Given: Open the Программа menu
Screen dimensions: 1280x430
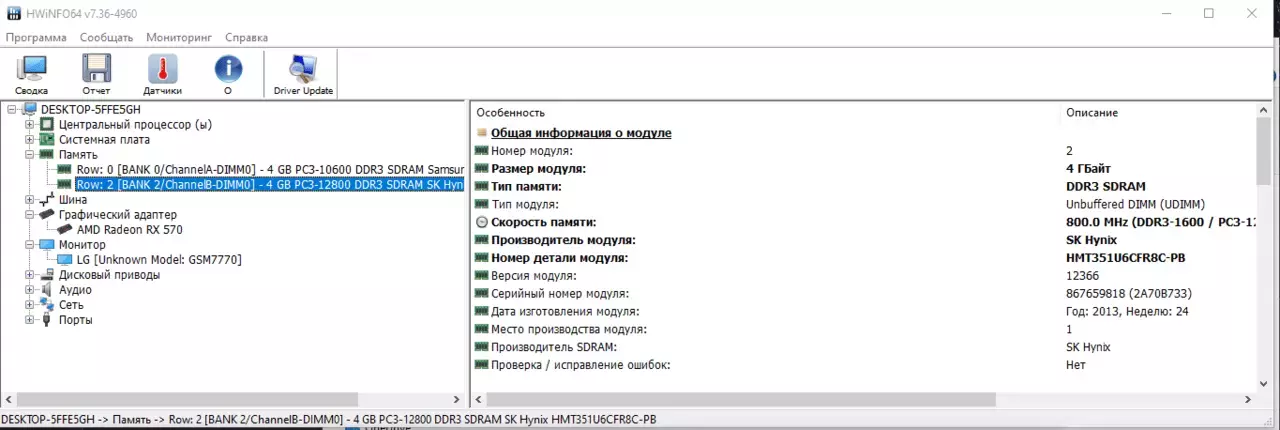Looking at the screenshot, I should [36, 37].
